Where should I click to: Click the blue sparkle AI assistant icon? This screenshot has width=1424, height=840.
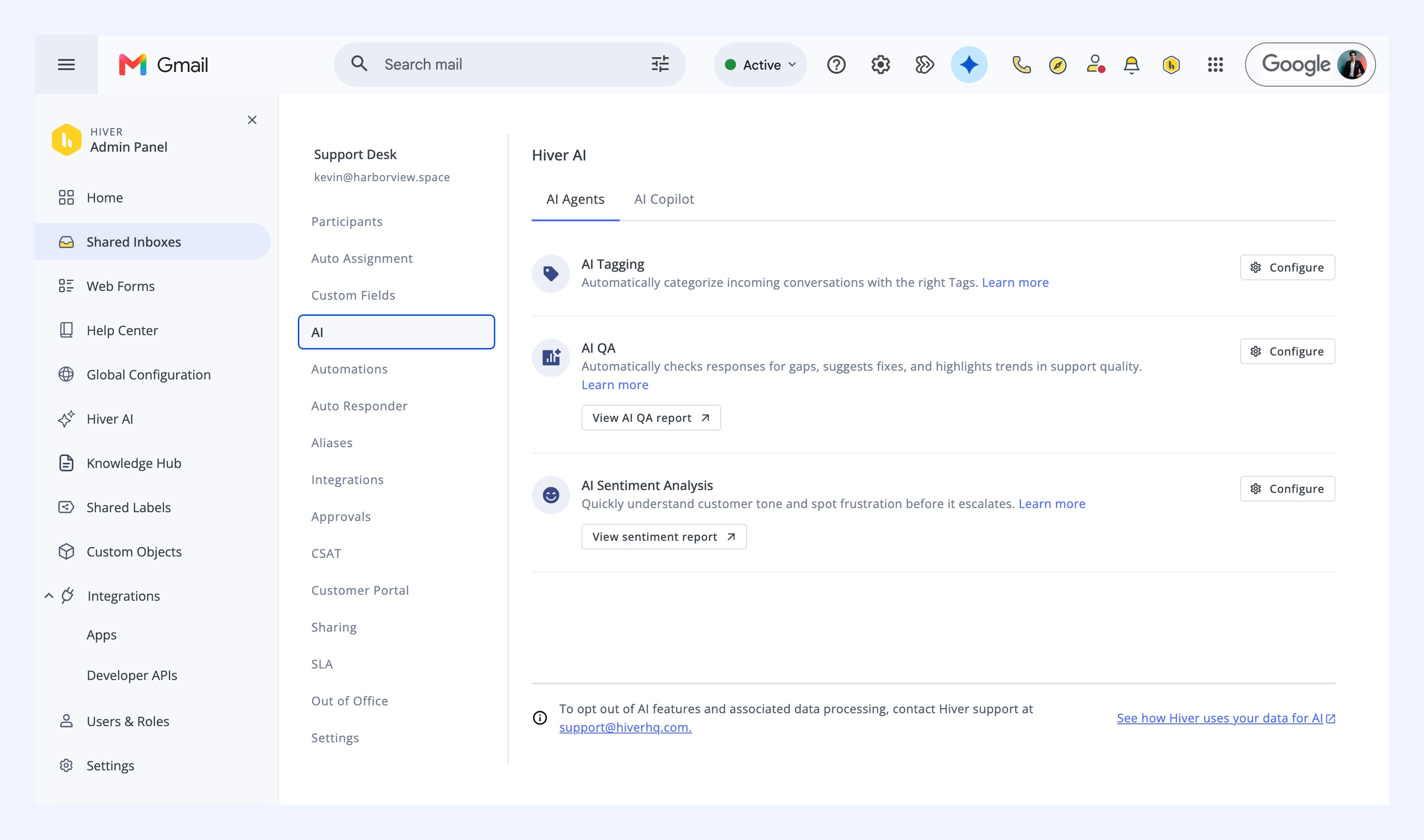969,65
